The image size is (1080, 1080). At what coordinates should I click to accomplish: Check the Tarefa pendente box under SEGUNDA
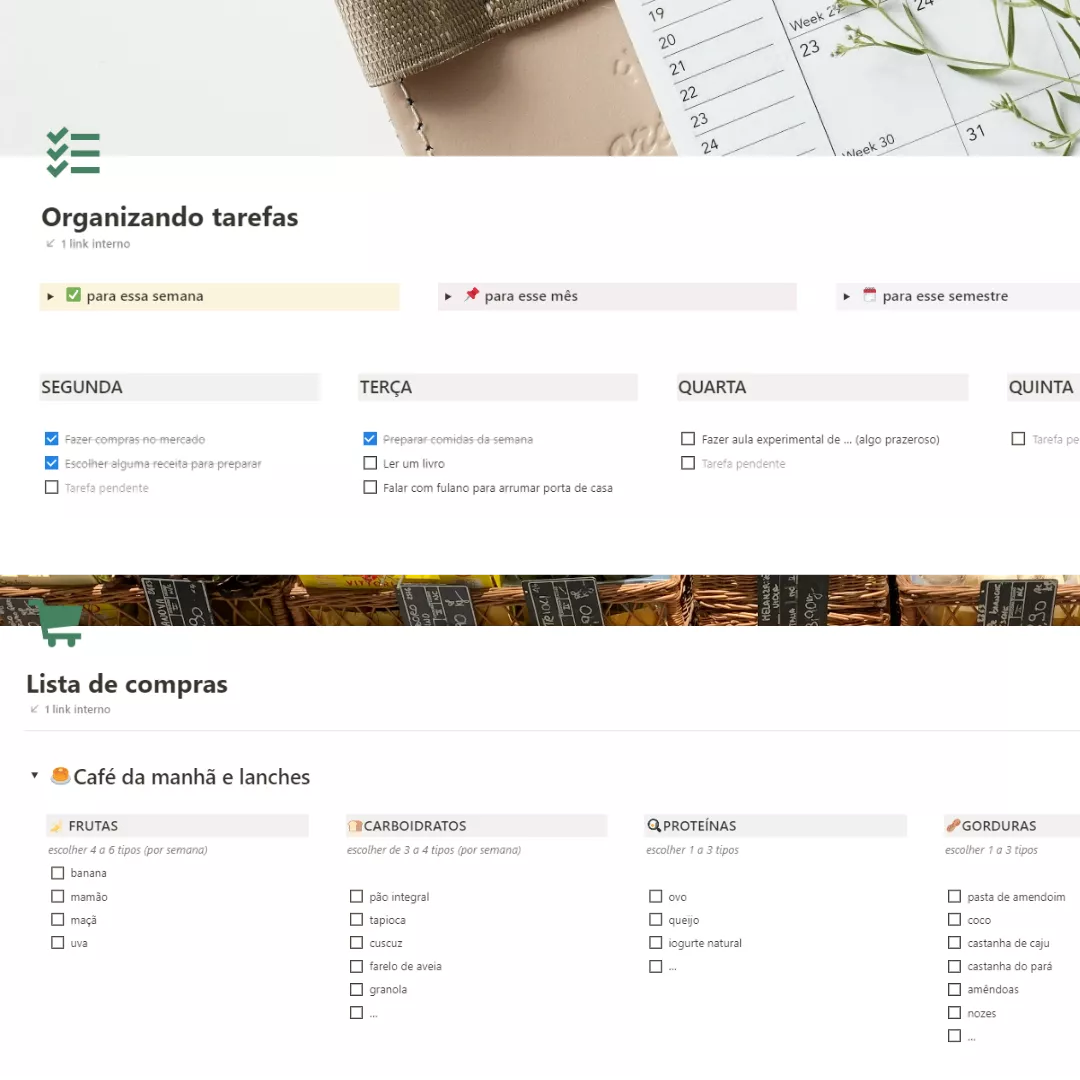pos(52,487)
